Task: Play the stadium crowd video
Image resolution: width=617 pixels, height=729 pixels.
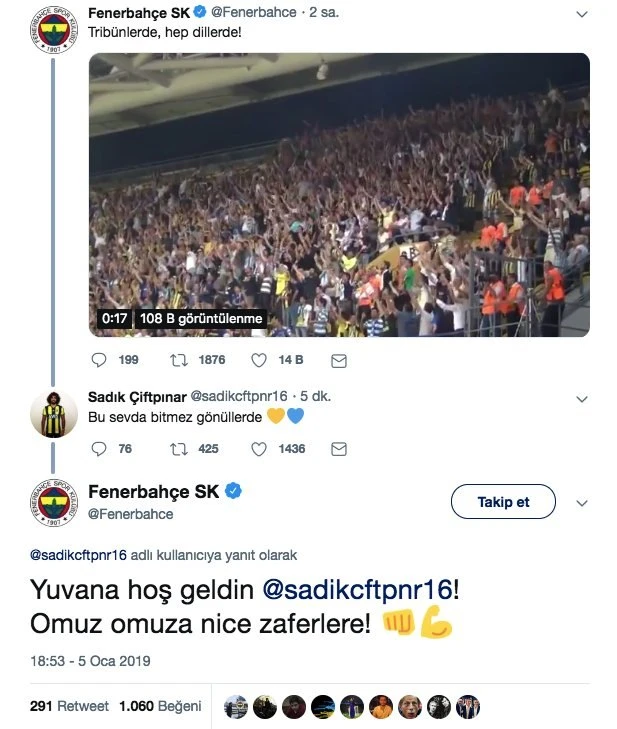Action: click(339, 195)
